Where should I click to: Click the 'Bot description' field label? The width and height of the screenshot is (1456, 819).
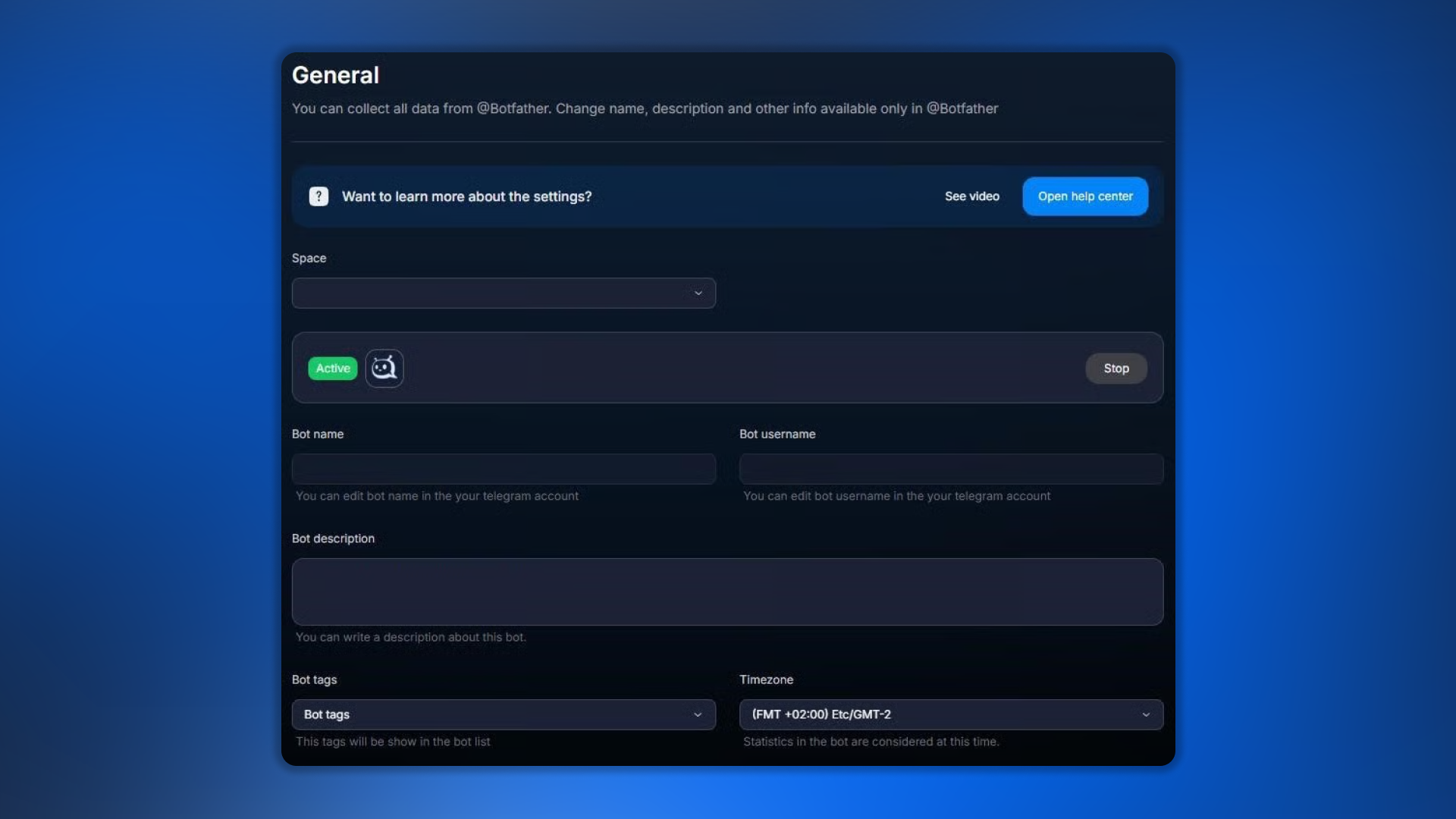click(x=333, y=538)
